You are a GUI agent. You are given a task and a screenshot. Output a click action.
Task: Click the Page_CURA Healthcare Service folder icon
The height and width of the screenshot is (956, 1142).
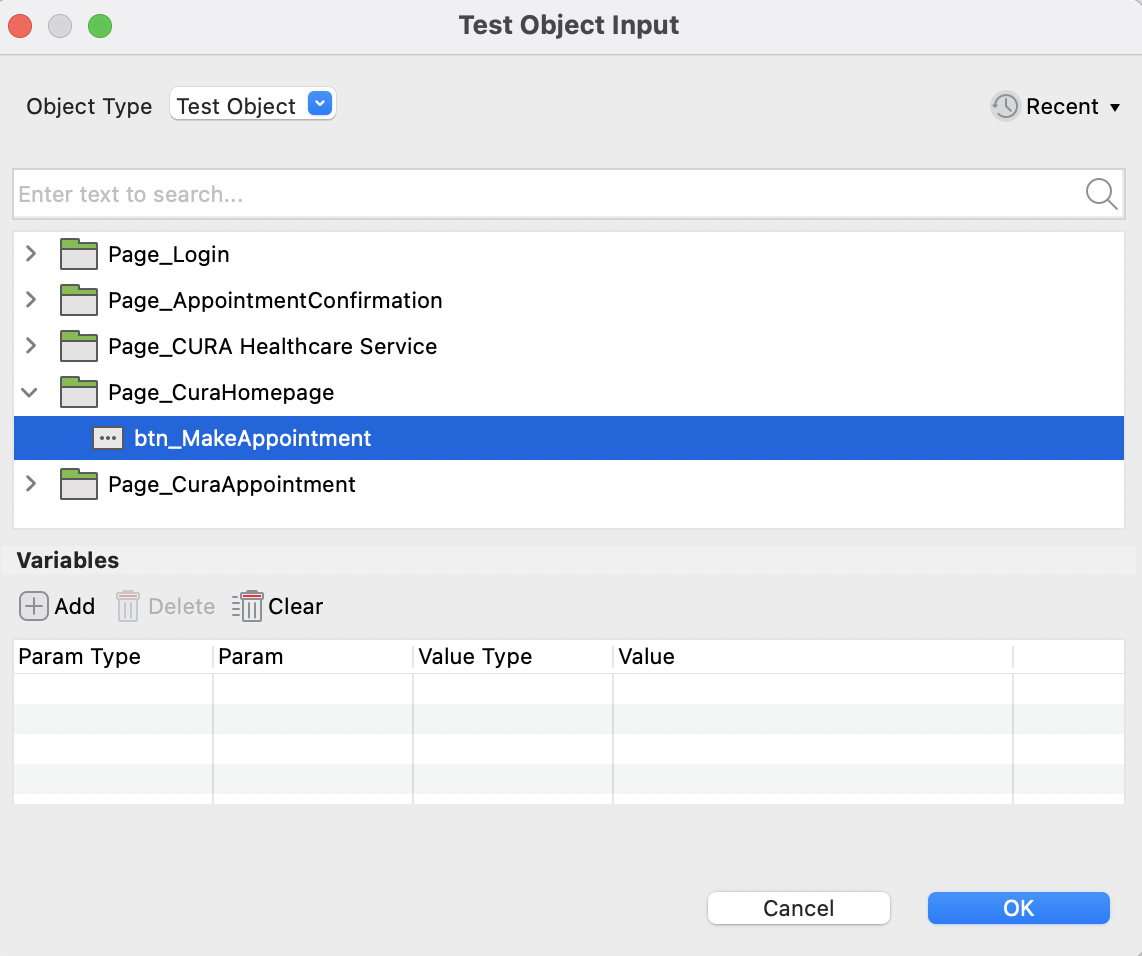[78, 346]
